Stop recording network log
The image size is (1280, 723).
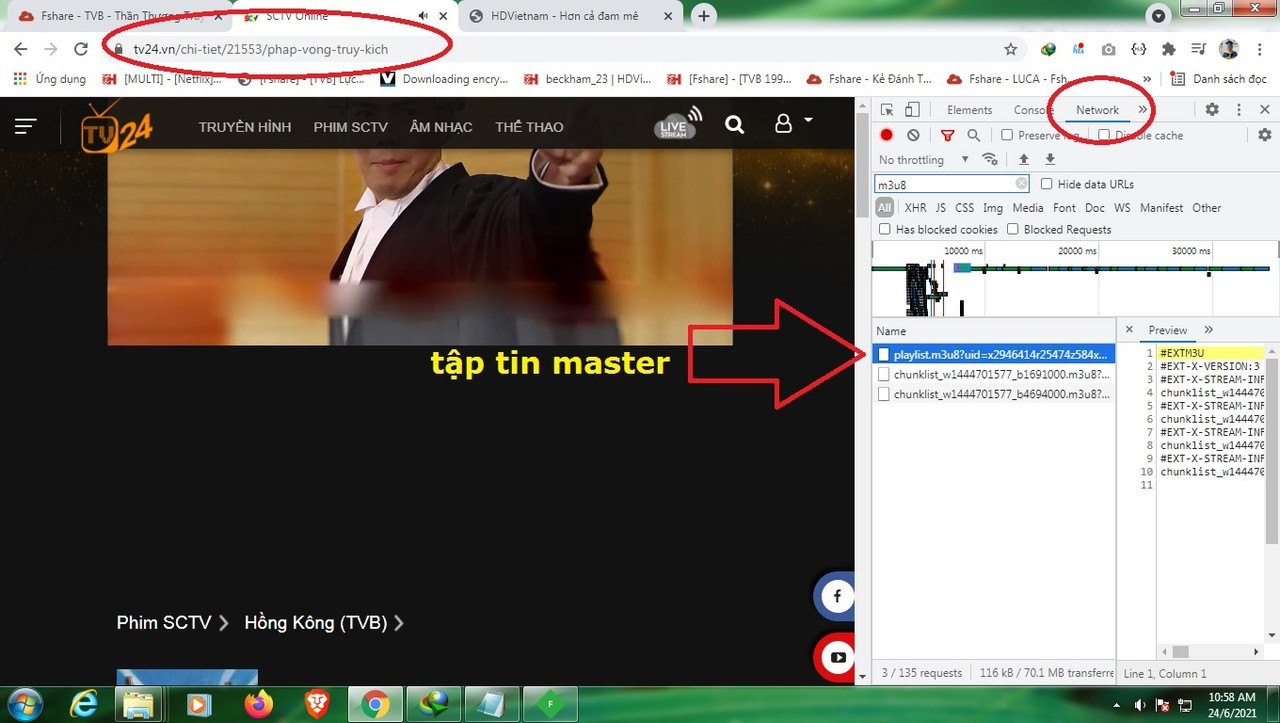[886, 135]
